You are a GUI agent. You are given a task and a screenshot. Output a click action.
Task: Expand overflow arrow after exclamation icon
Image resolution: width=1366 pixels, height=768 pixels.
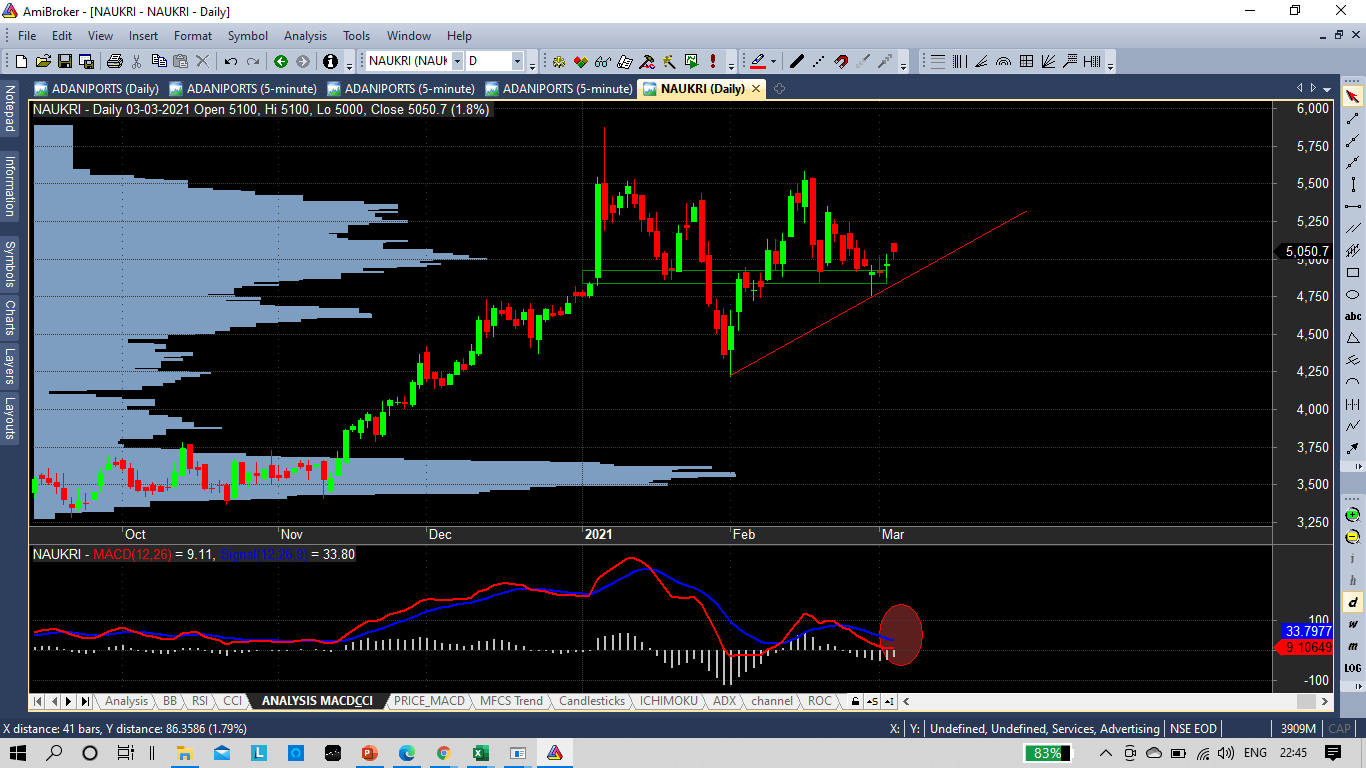pos(731,63)
